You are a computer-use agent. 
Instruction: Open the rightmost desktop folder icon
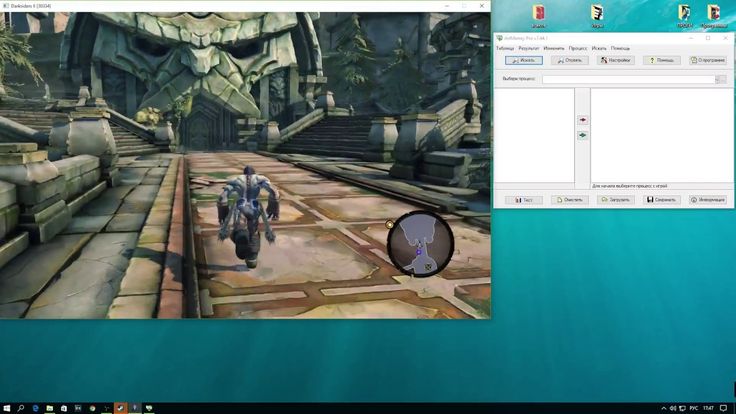(714, 13)
